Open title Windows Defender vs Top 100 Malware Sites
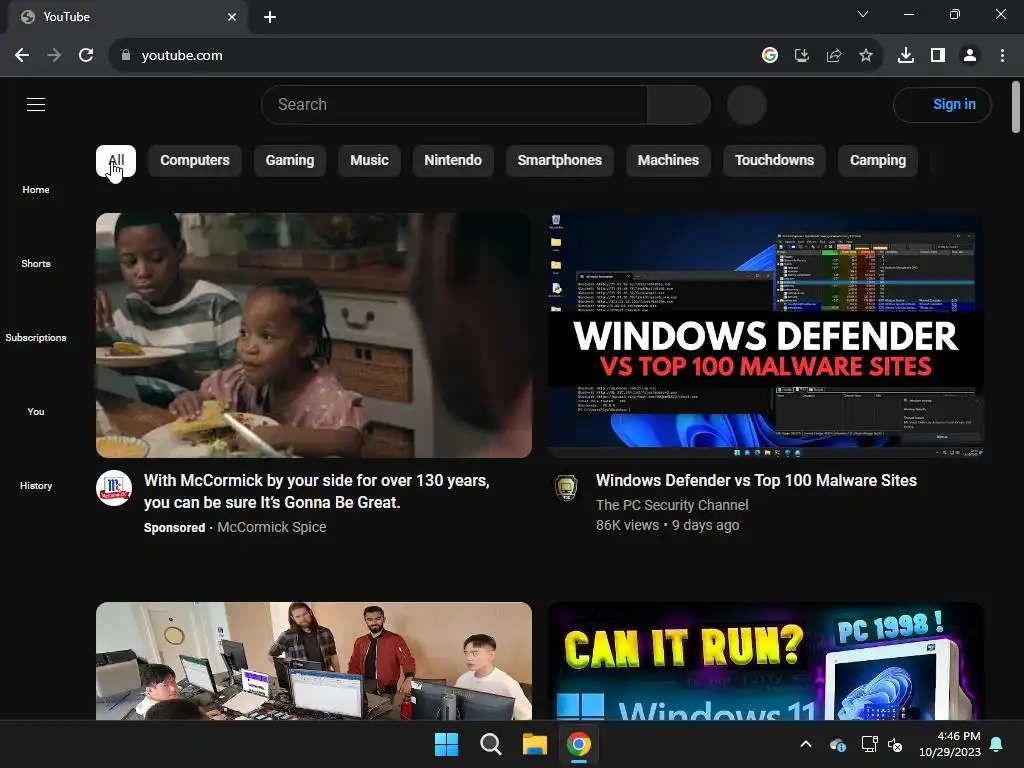1024x768 pixels. click(756, 481)
